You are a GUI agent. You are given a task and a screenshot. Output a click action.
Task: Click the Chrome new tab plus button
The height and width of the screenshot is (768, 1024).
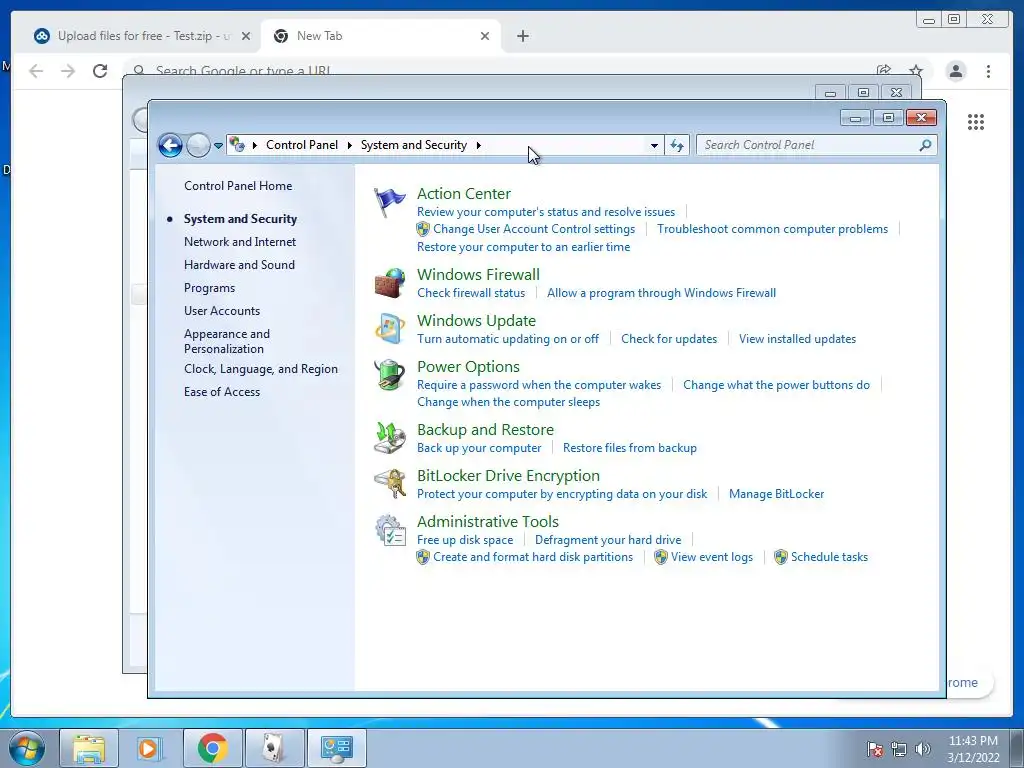tap(522, 36)
